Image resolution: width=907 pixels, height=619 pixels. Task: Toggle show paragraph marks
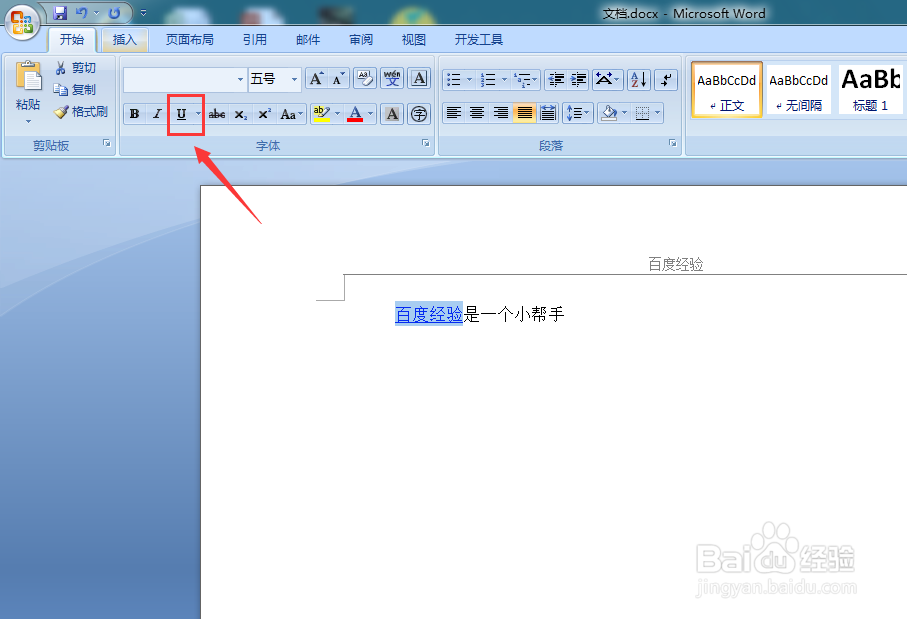[x=666, y=79]
